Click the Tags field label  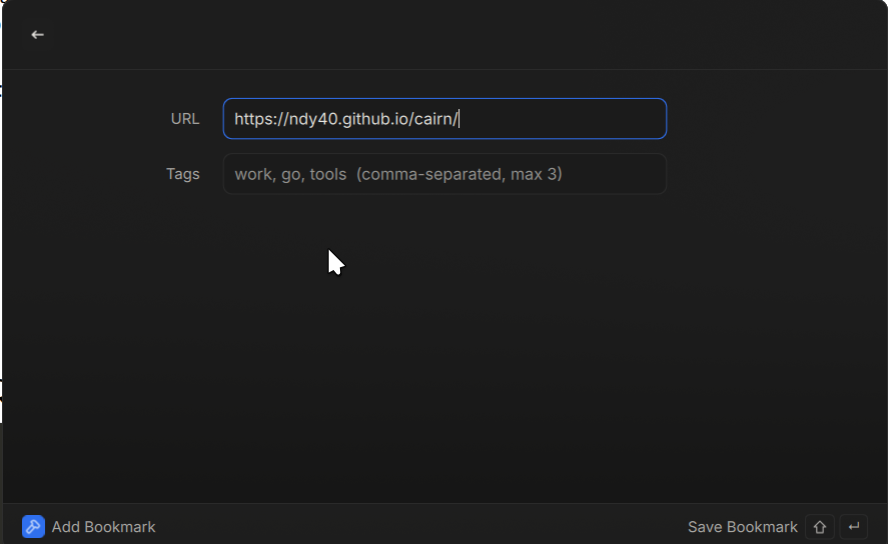pyautogui.click(x=183, y=174)
